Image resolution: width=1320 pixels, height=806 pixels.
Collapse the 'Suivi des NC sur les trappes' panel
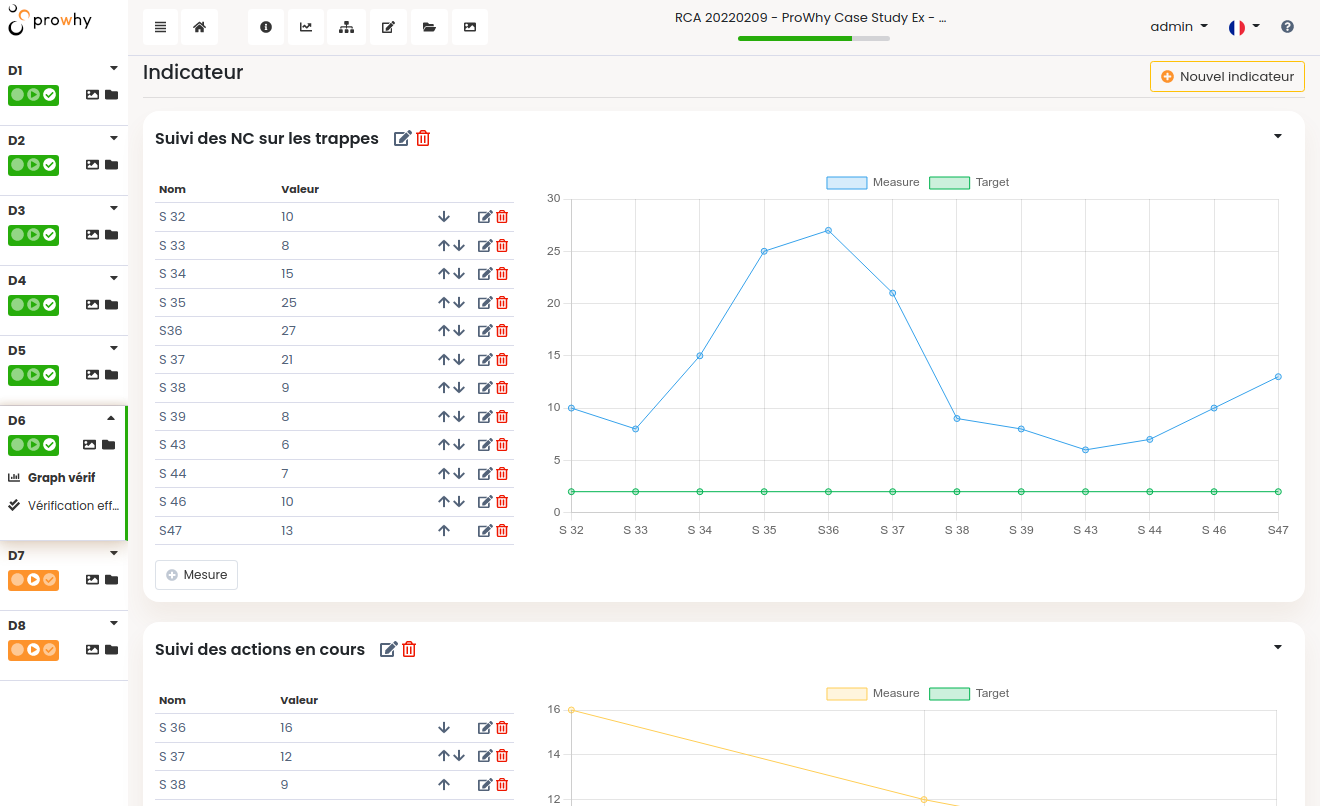tap(1278, 137)
